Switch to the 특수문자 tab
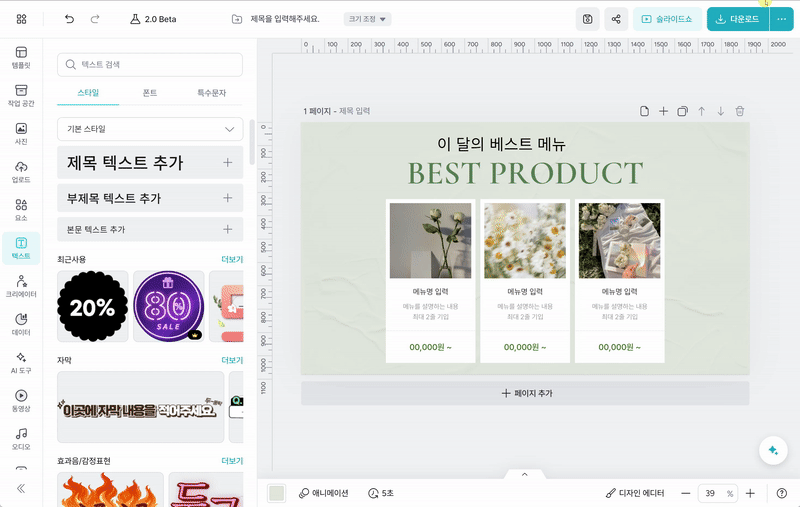 (x=211, y=93)
